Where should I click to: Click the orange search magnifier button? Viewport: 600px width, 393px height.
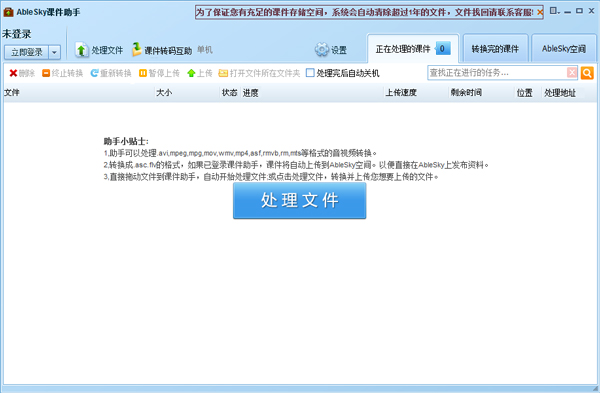(587, 73)
